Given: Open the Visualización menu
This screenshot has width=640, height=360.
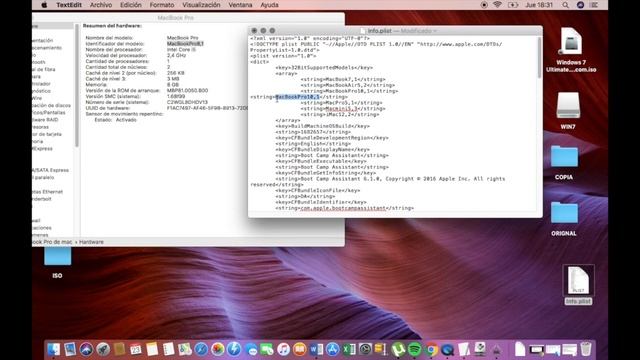Looking at the screenshot, I should click(201, 5).
